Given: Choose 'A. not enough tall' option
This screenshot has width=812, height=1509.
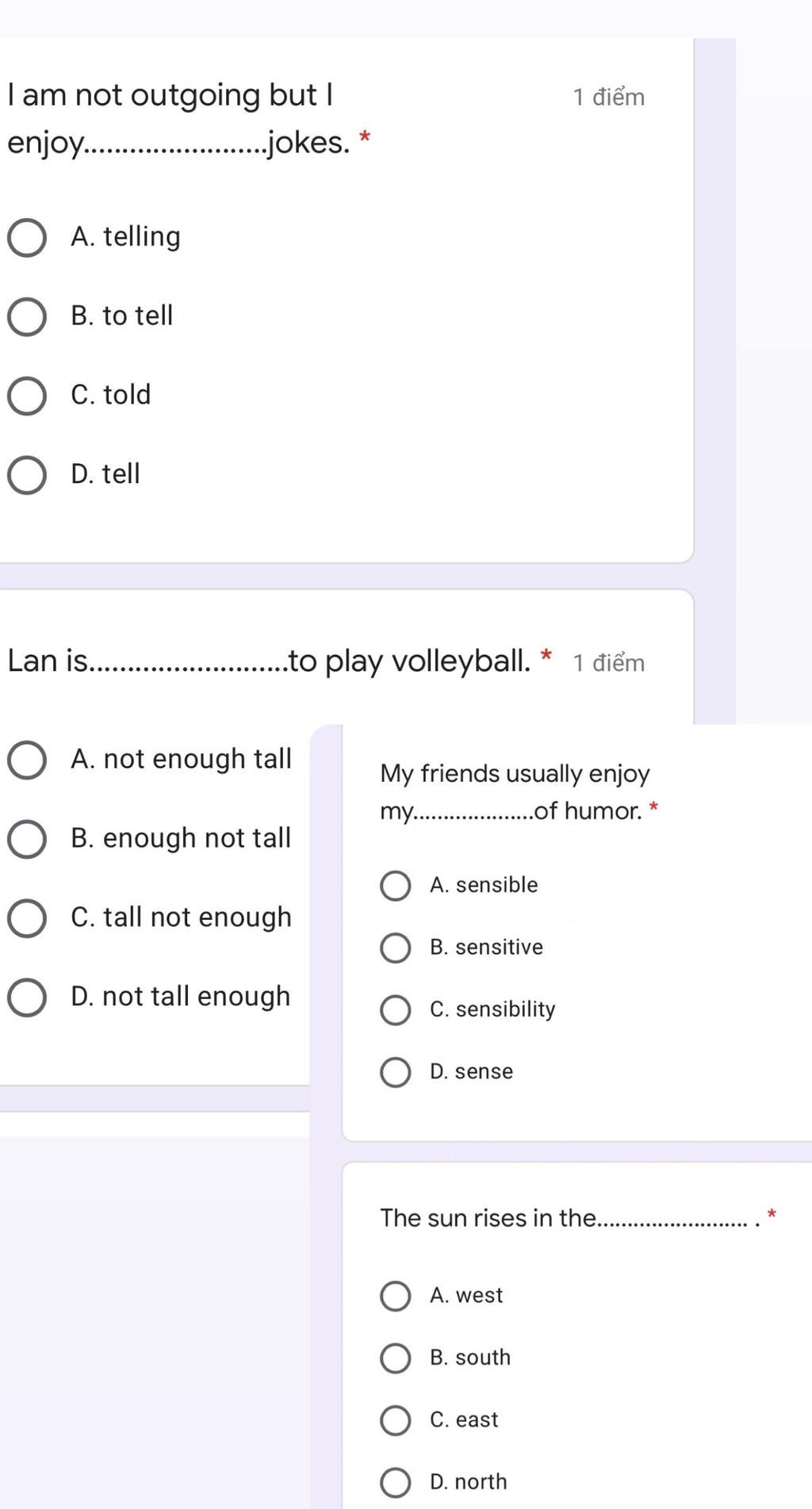Looking at the screenshot, I should tap(27, 760).
